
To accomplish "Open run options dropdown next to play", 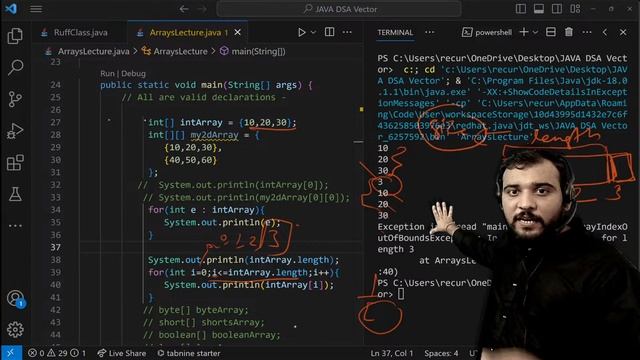I will pyautogui.click(x=313, y=32).
